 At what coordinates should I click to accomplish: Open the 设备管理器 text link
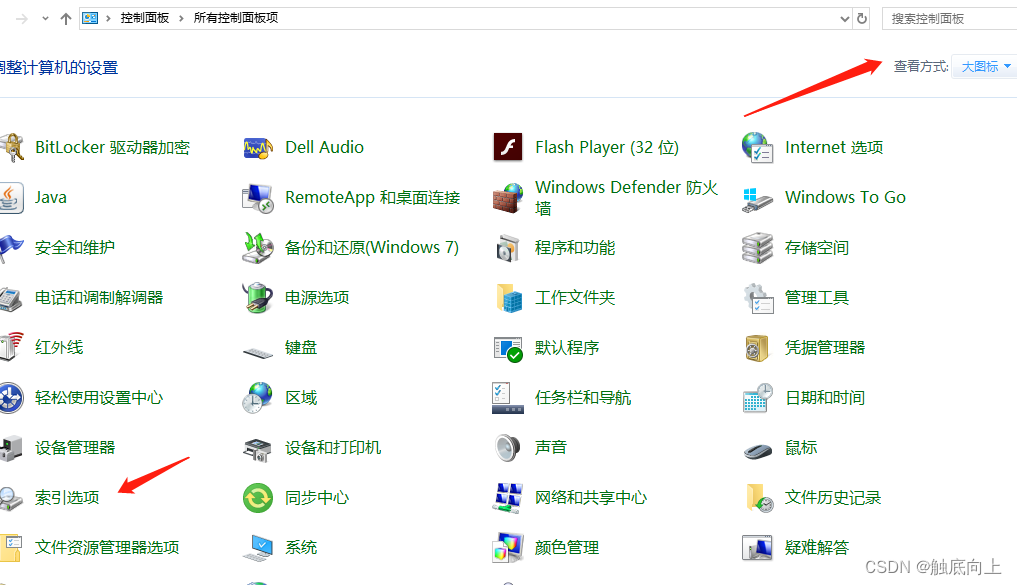75,448
